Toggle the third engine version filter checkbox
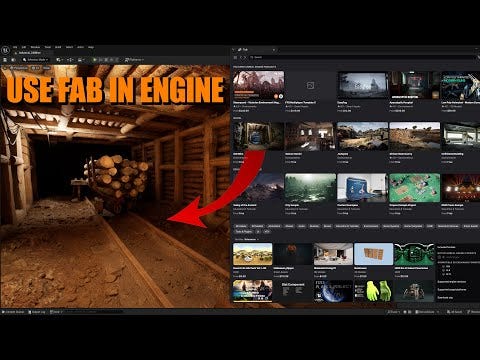This screenshot has width=480, height=360. tap(443, 274)
